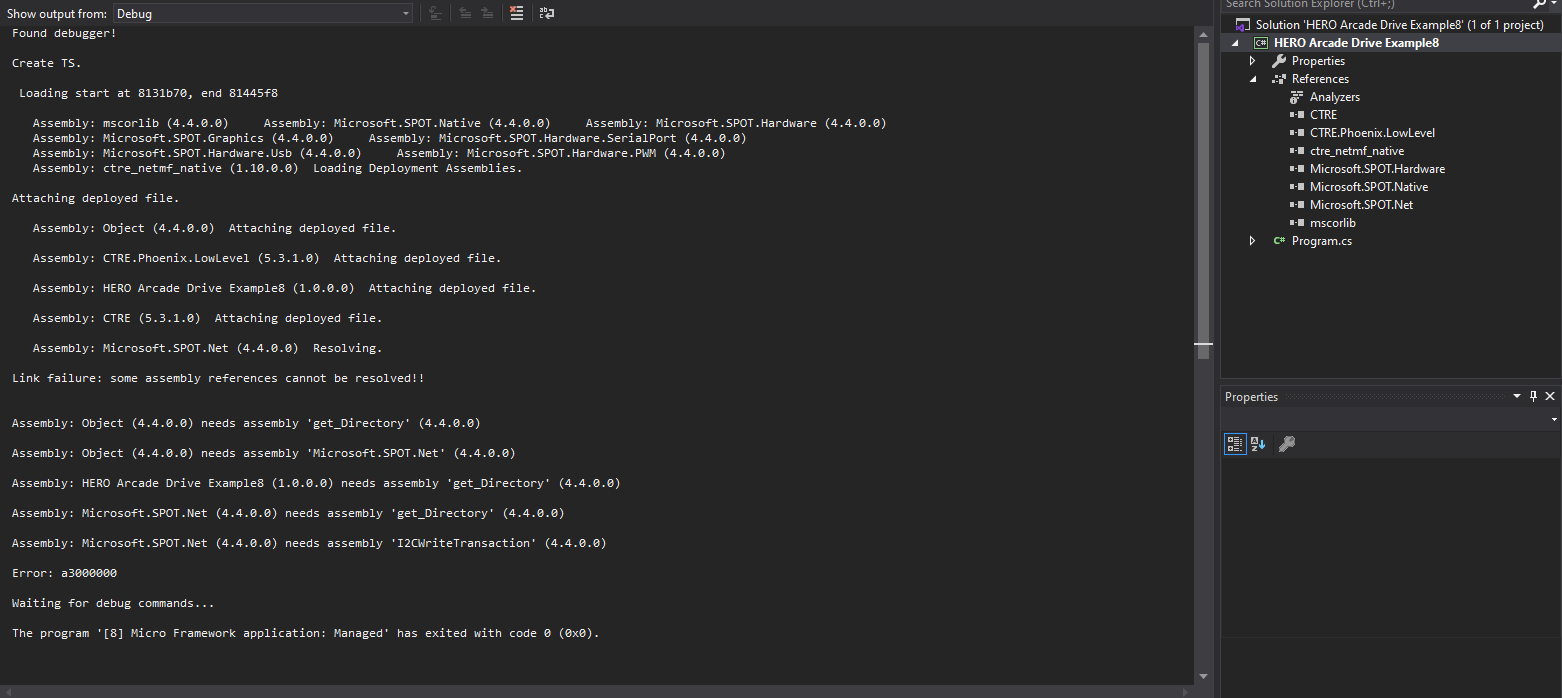Pin the Properties panel with auto-hide pin
Viewport: 1562px width, 698px height.
(x=1534, y=396)
